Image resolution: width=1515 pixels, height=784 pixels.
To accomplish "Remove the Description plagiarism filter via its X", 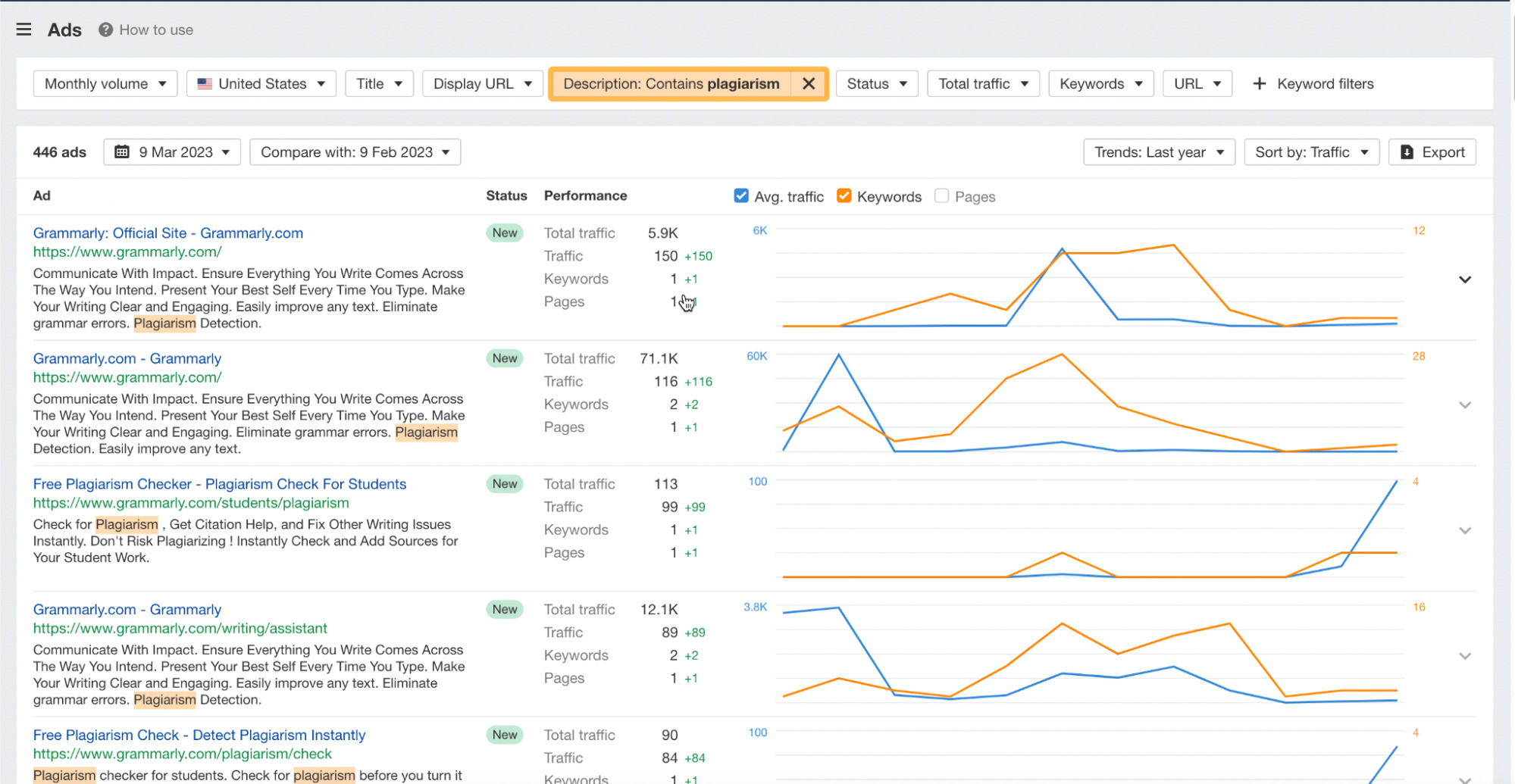I will pos(808,83).
